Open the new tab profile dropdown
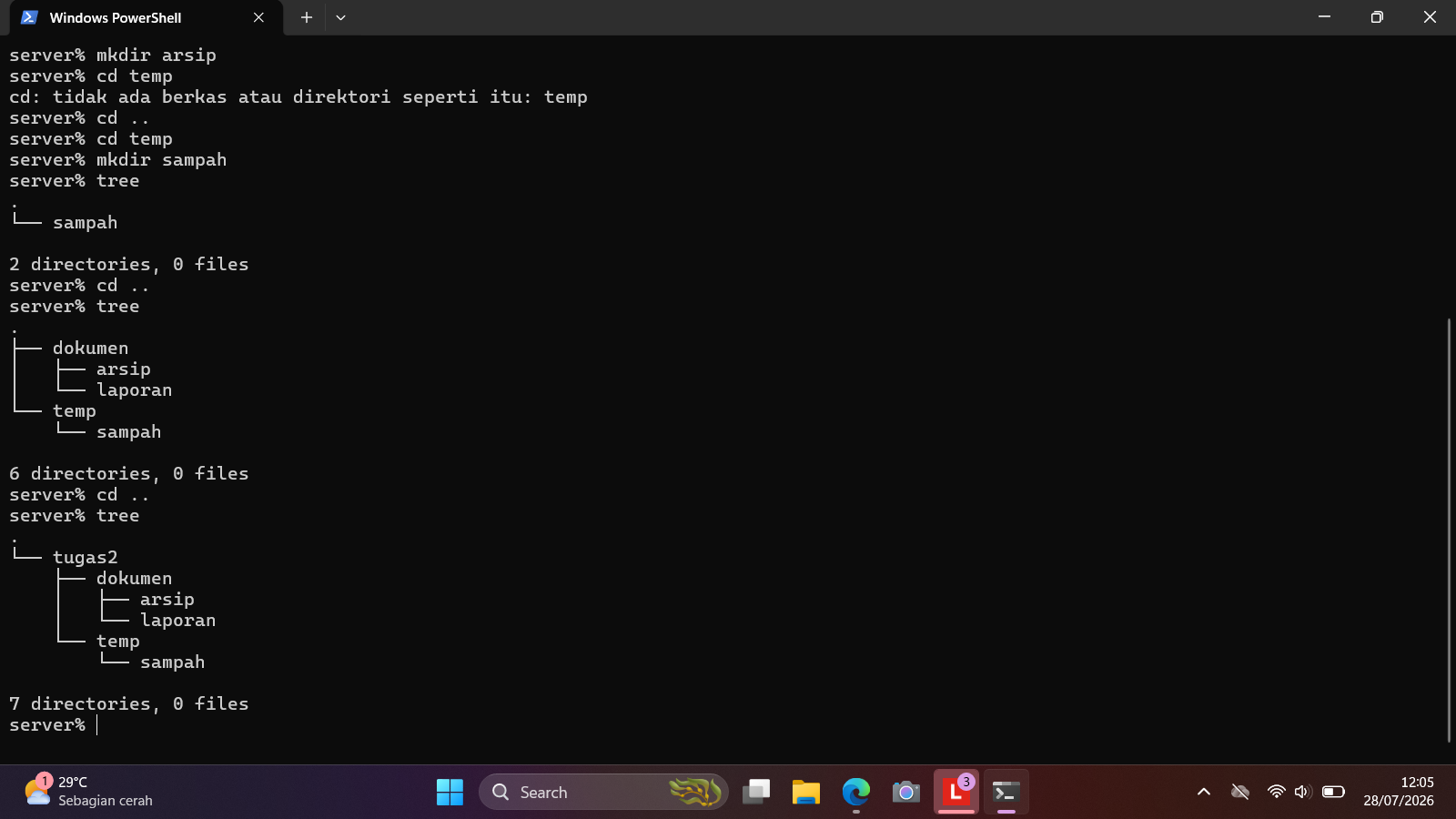Image resolution: width=1456 pixels, height=819 pixels. [x=340, y=17]
